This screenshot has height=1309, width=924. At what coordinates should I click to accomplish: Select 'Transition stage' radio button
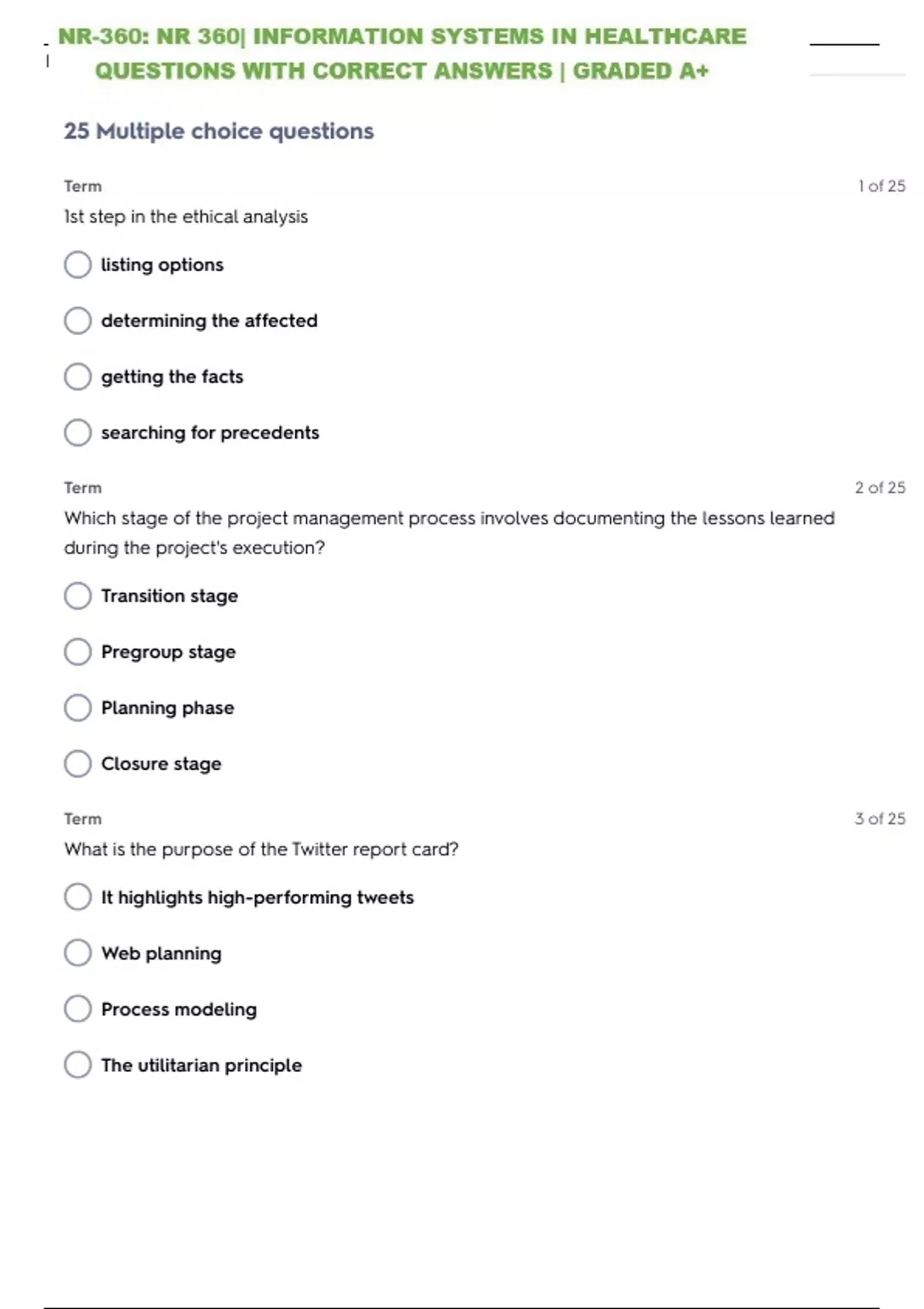78,596
